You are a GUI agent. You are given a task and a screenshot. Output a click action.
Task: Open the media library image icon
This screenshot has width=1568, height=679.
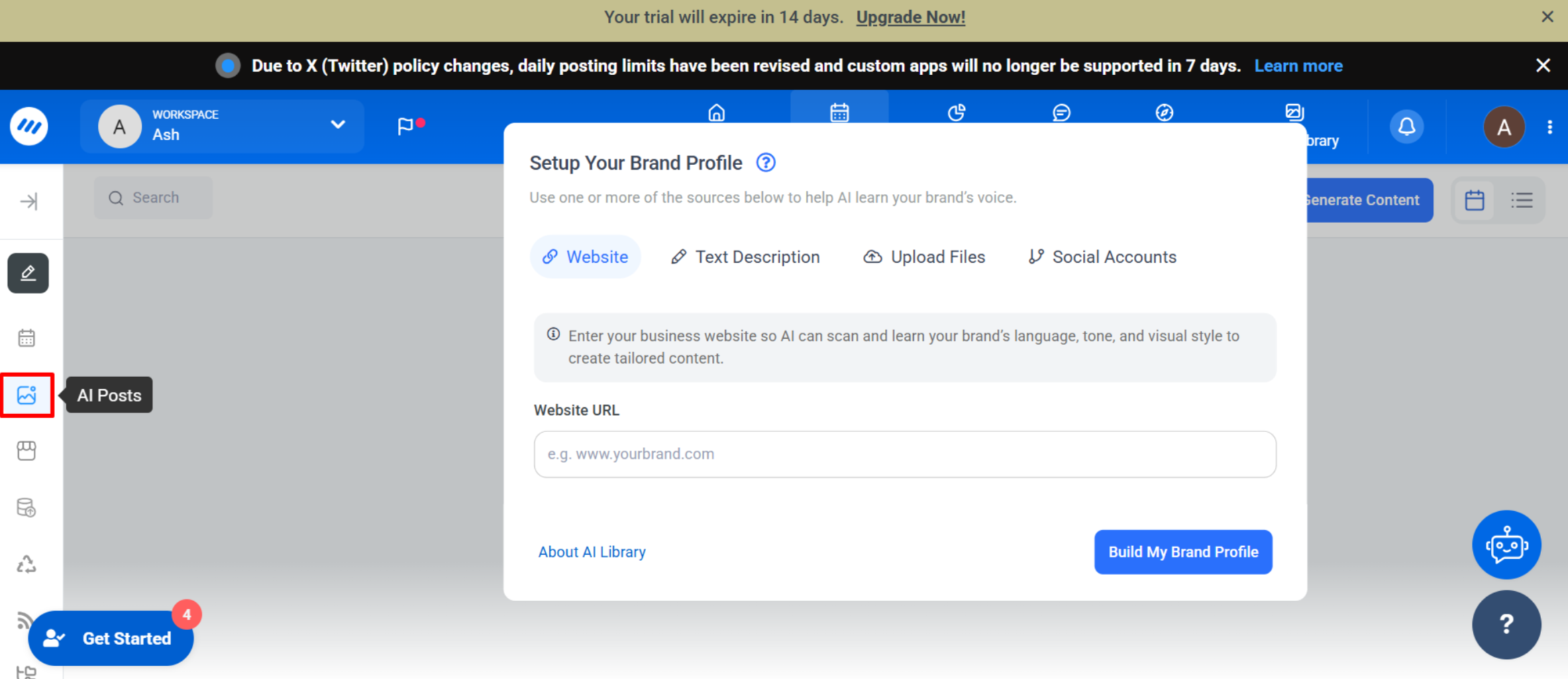tap(1294, 111)
